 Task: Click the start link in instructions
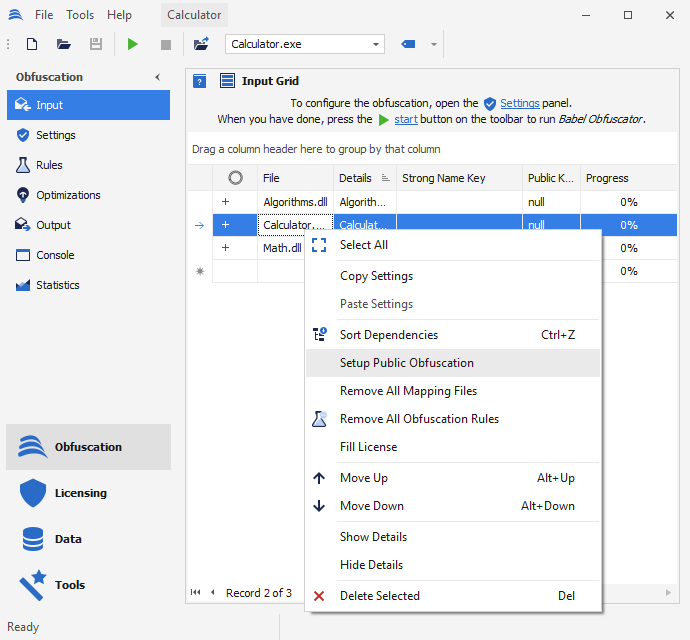pyautogui.click(x=405, y=119)
